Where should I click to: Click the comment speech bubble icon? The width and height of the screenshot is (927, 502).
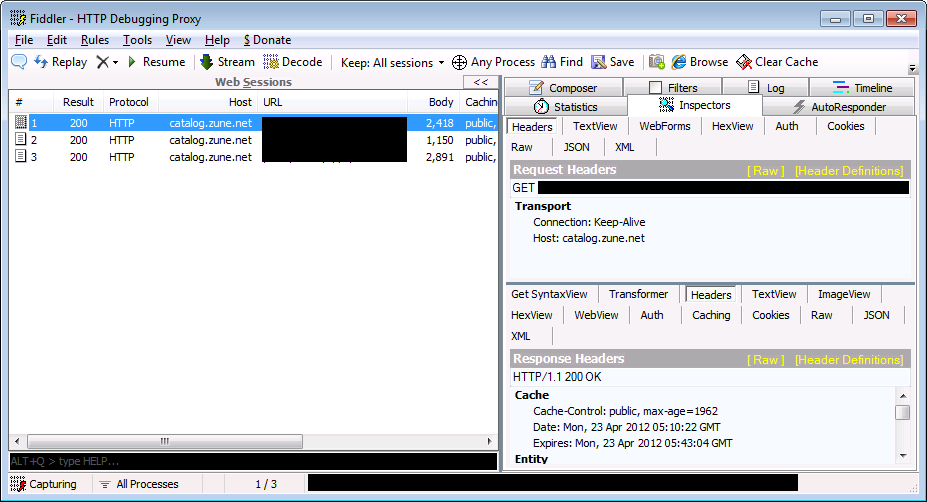[x=19, y=61]
